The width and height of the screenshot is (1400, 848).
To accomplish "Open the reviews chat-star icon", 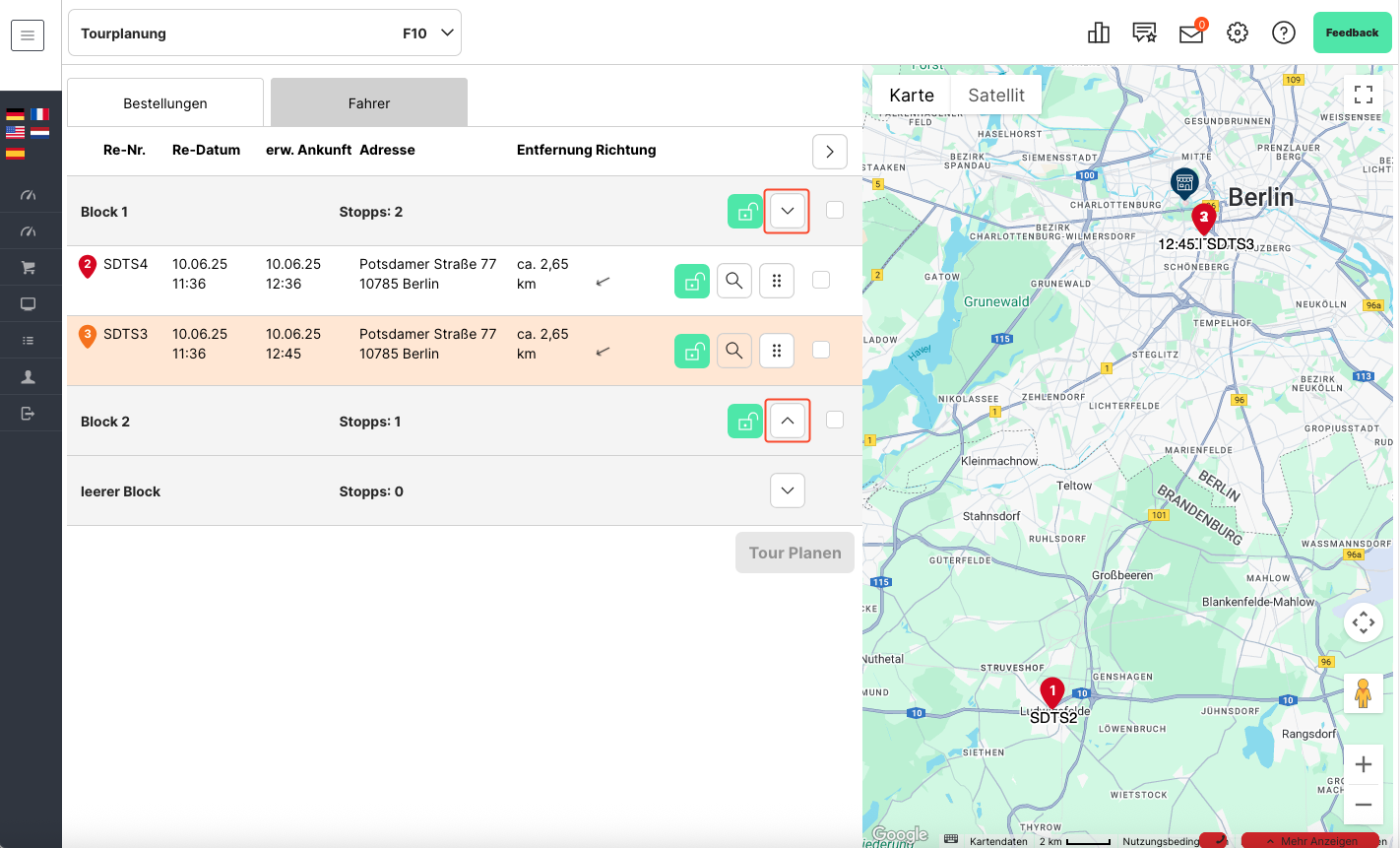I will pos(1145,33).
